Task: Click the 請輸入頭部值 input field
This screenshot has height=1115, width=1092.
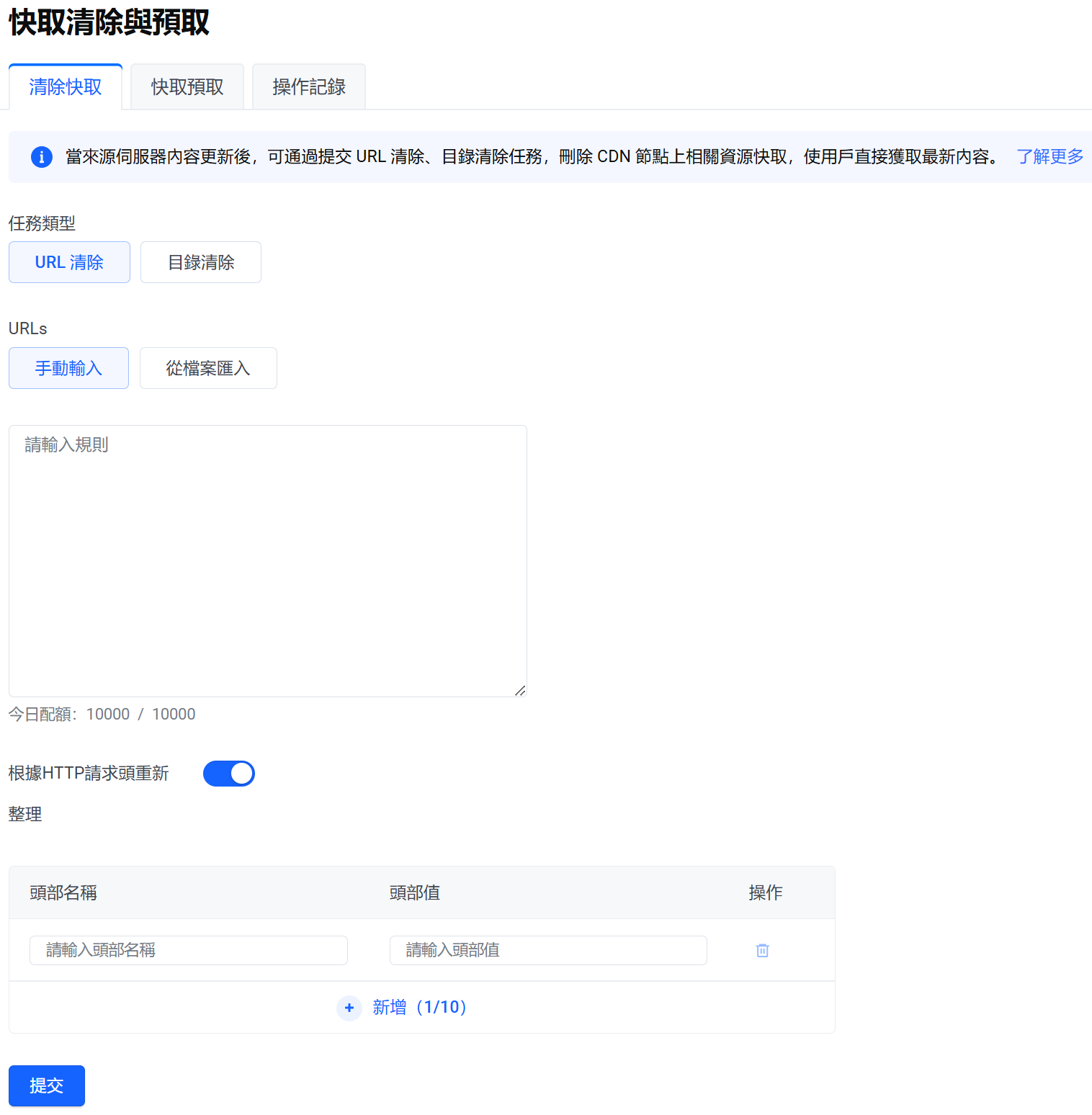Action: click(548, 950)
